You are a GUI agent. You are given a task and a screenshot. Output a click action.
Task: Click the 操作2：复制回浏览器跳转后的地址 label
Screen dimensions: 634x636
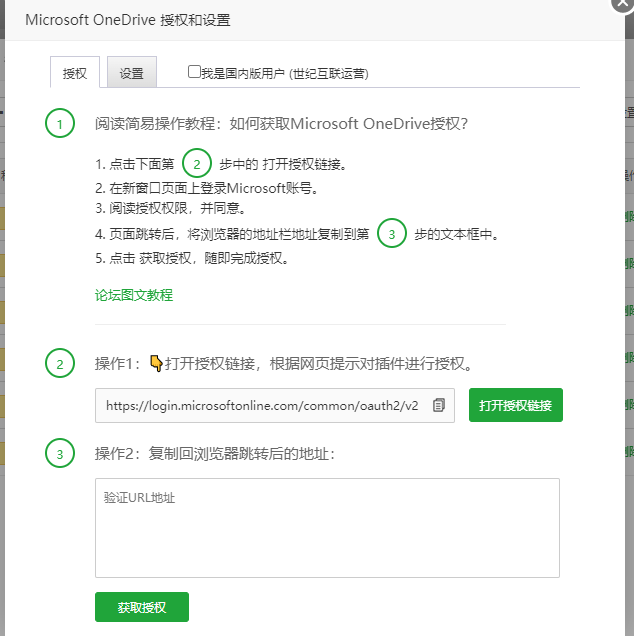215,453
